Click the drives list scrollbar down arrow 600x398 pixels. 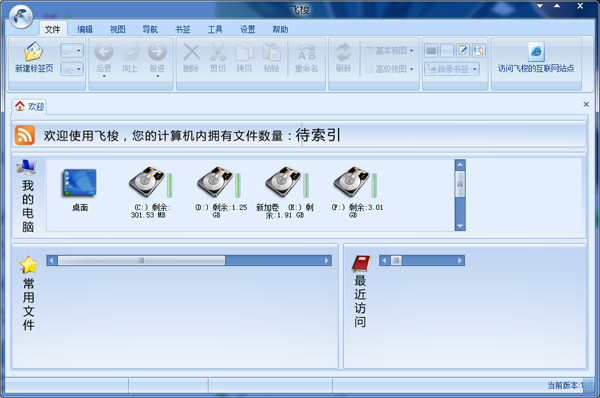tap(460, 226)
